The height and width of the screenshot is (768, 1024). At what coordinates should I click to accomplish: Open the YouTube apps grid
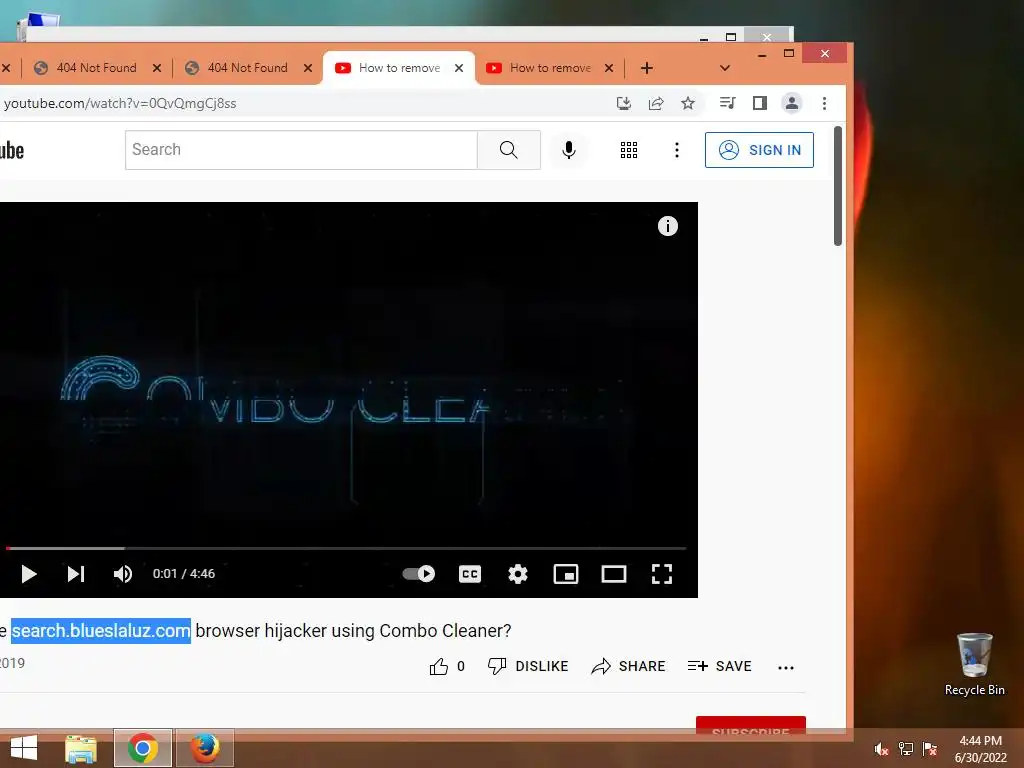(629, 150)
